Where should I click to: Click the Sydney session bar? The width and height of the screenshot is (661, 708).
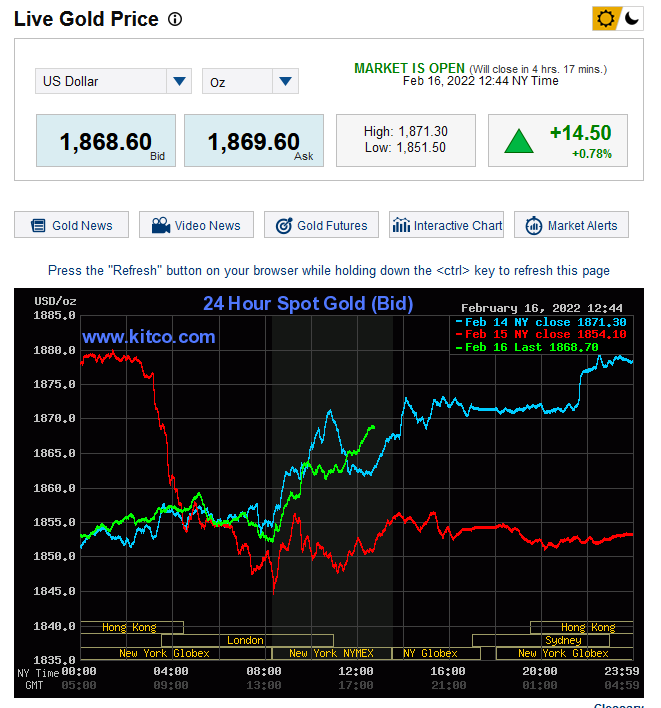[x=541, y=640]
